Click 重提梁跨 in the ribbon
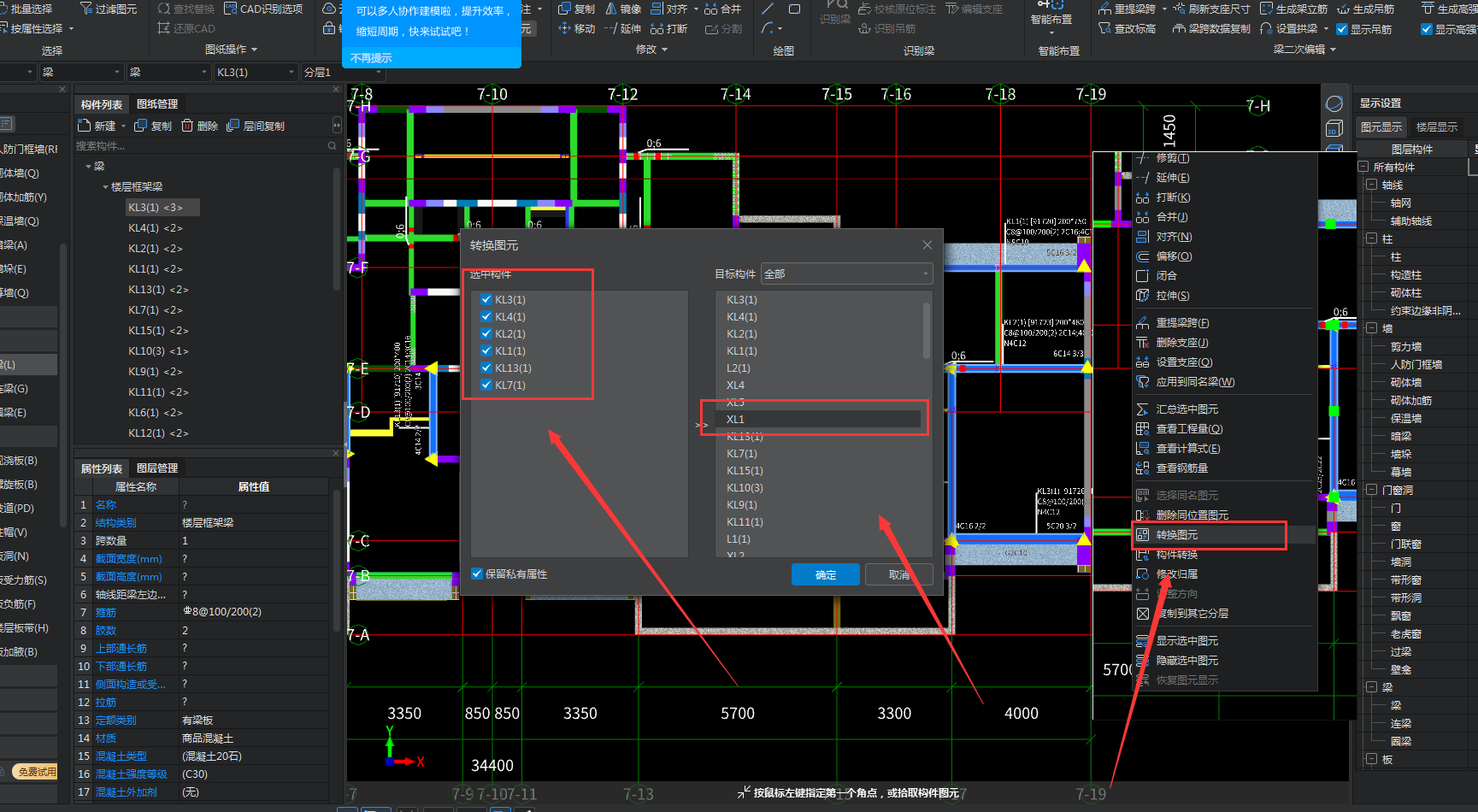The height and width of the screenshot is (812, 1478). (x=1128, y=9)
